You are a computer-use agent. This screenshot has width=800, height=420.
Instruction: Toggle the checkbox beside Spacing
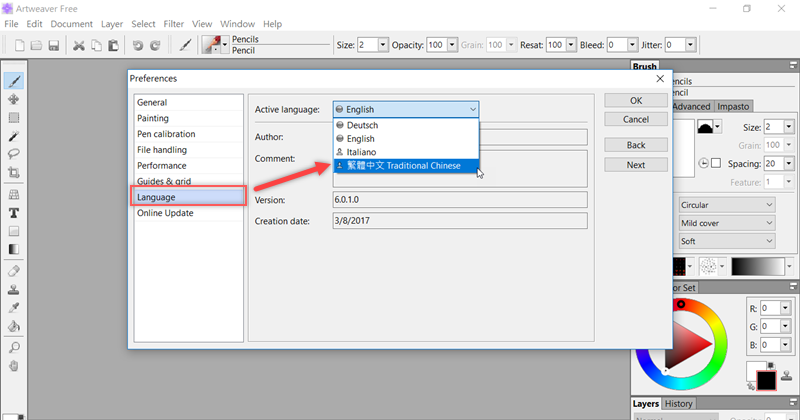(717, 163)
